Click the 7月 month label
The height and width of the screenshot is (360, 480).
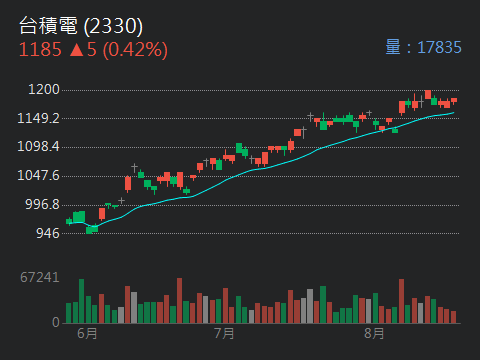tap(224, 333)
